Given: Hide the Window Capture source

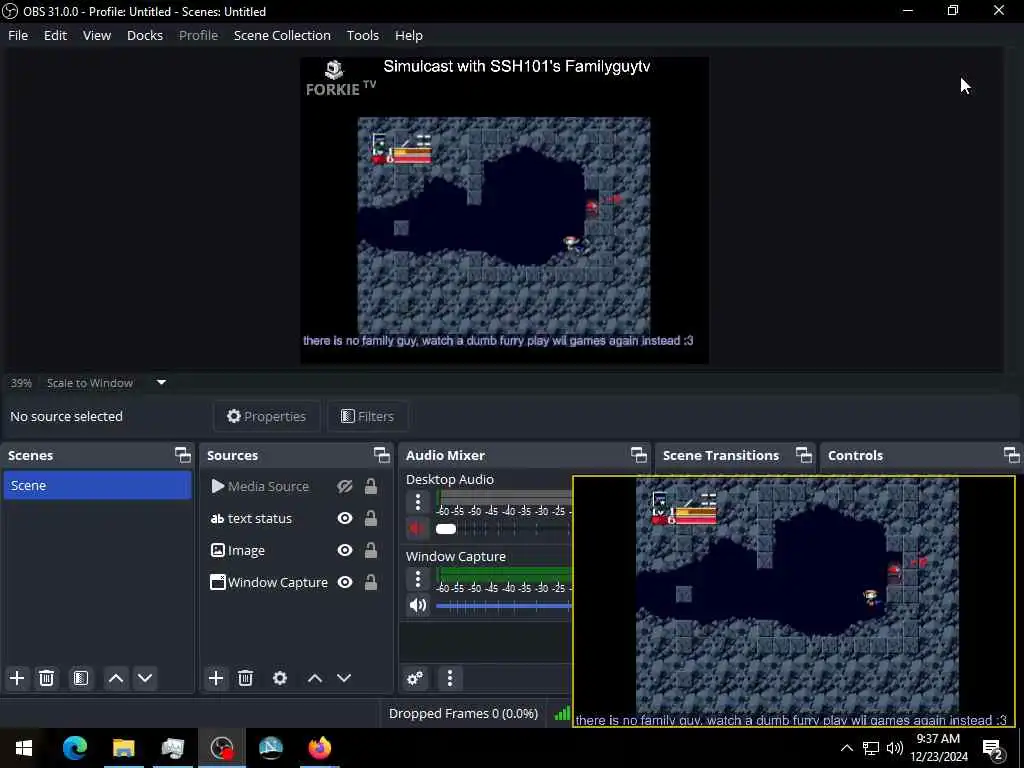Looking at the screenshot, I should point(345,582).
